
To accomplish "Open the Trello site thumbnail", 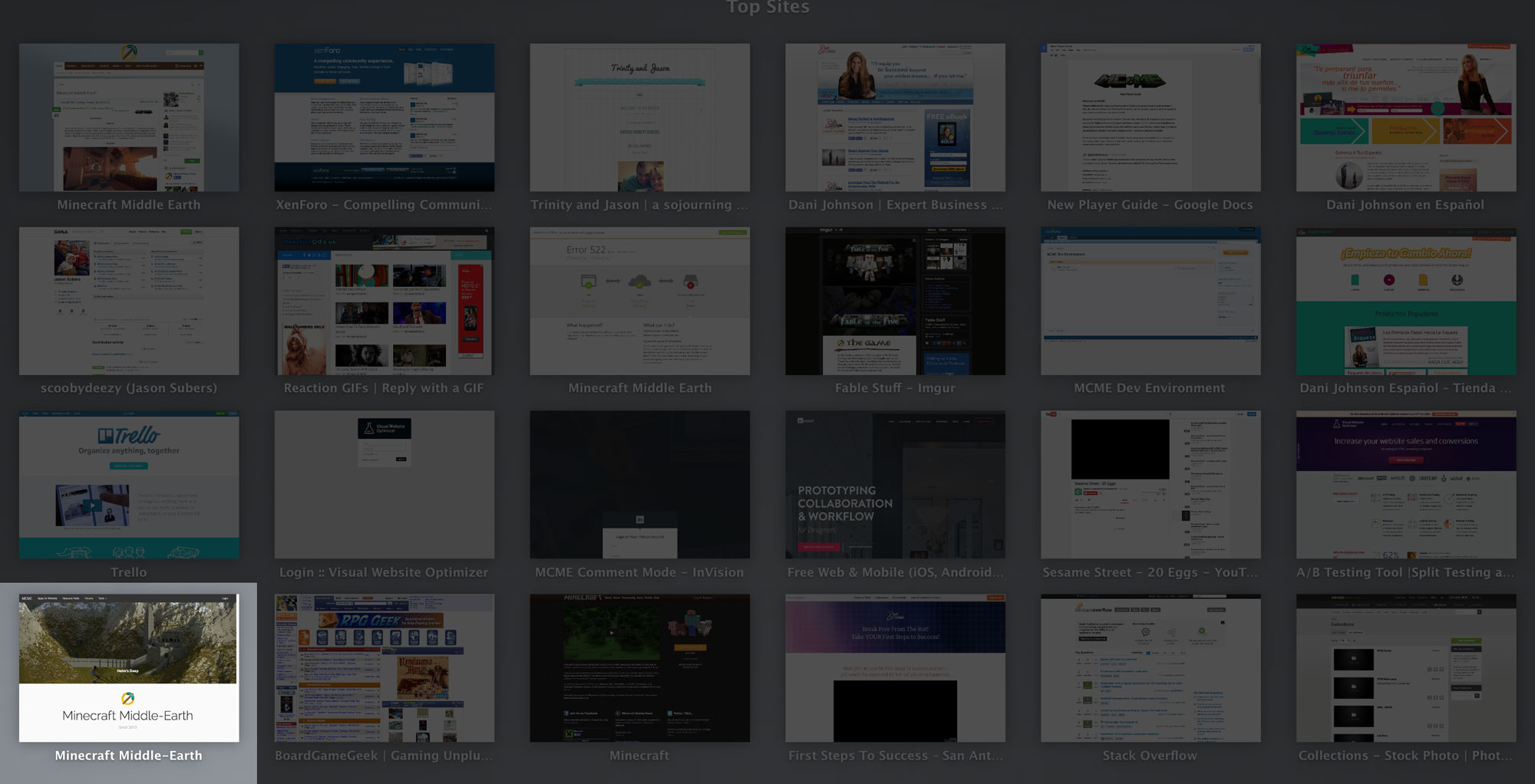I will click(129, 485).
